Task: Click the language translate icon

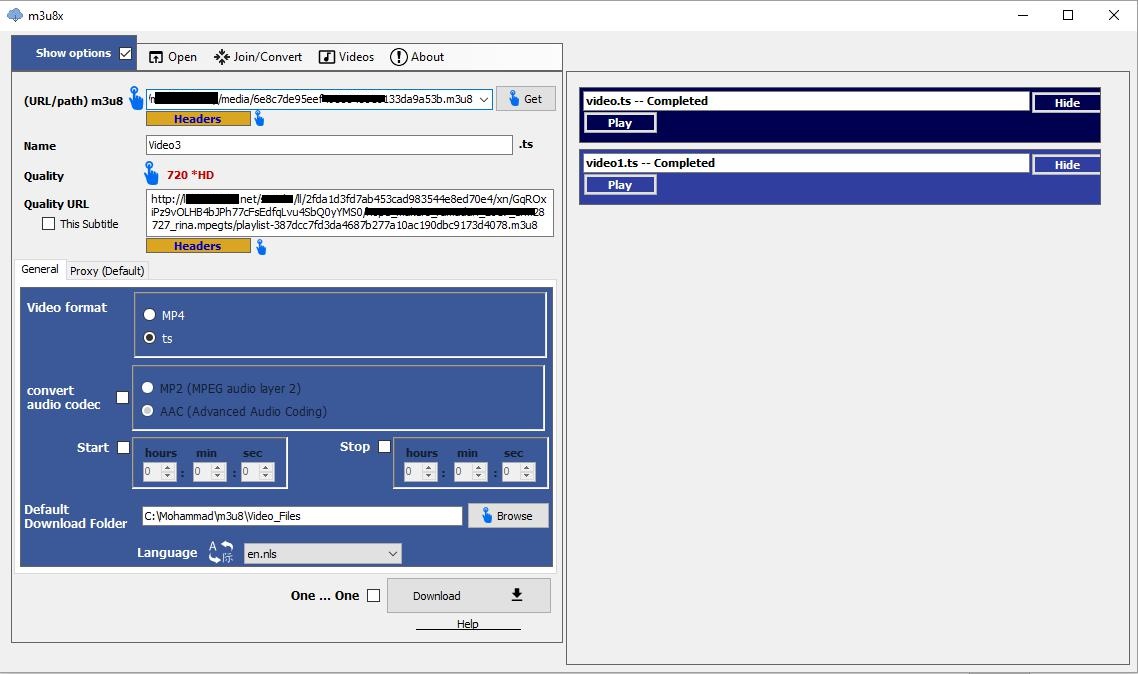Action: click(x=221, y=552)
